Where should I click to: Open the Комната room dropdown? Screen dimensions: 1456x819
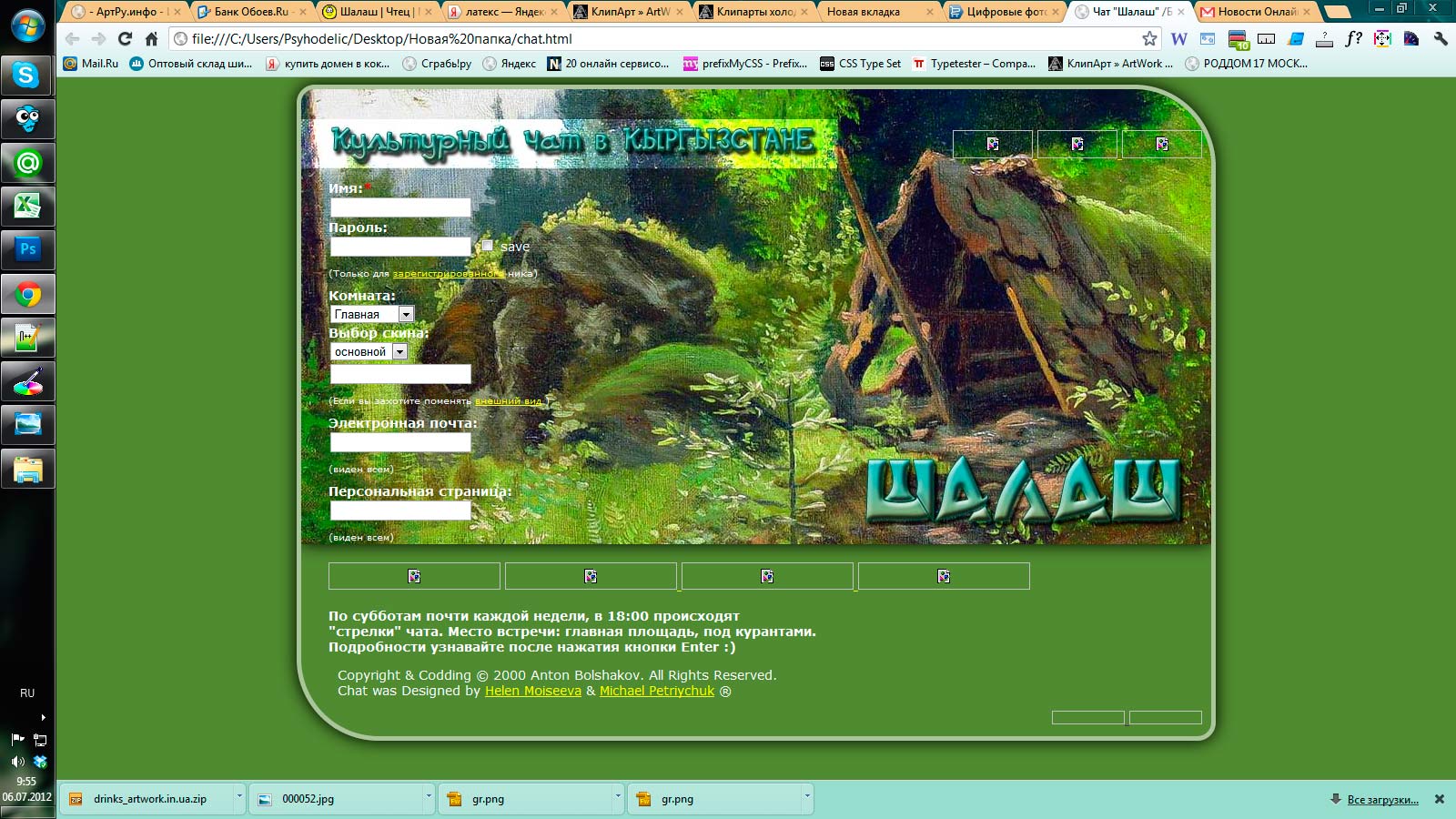[x=372, y=314]
